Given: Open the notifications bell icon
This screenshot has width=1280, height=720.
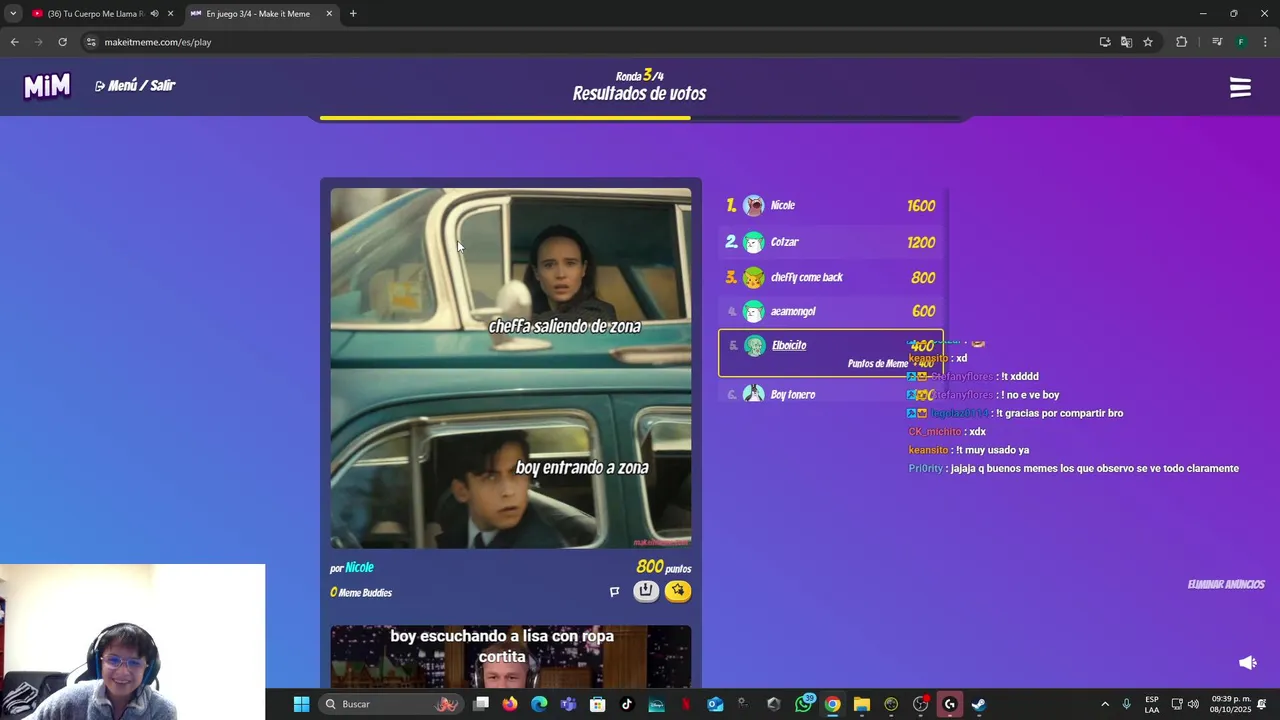Looking at the screenshot, I should (1263, 704).
